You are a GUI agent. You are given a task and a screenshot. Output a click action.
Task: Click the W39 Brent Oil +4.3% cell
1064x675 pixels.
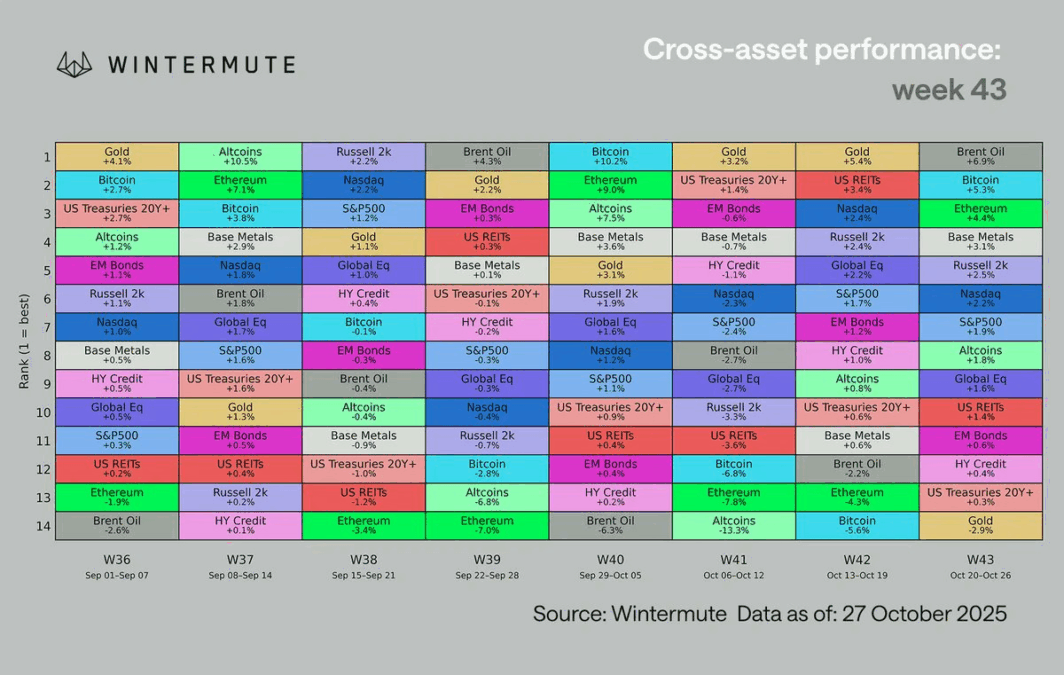[487, 157]
